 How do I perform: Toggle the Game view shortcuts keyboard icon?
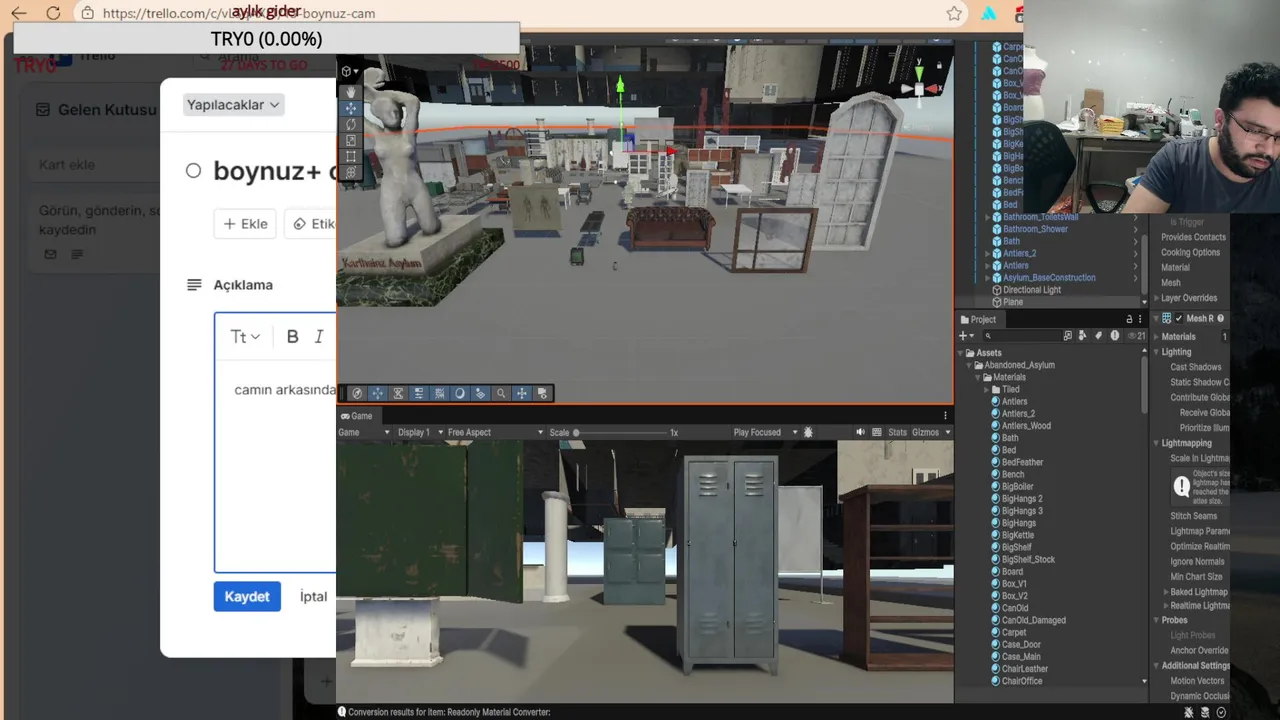[x=877, y=432]
